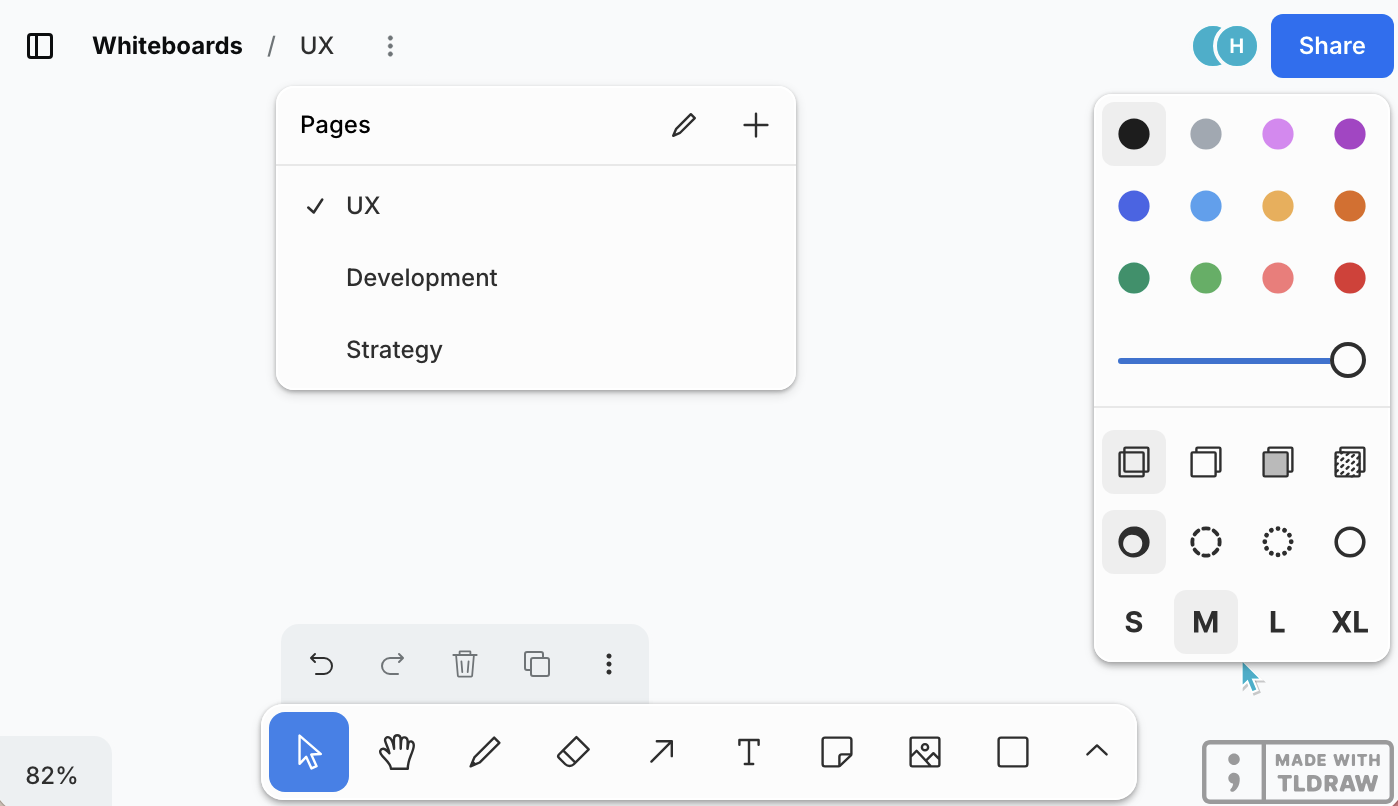Image resolution: width=1398 pixels, height=806 pixels.
Task: Expand more tools with chevron up
Action: [x=1097, y=752]
